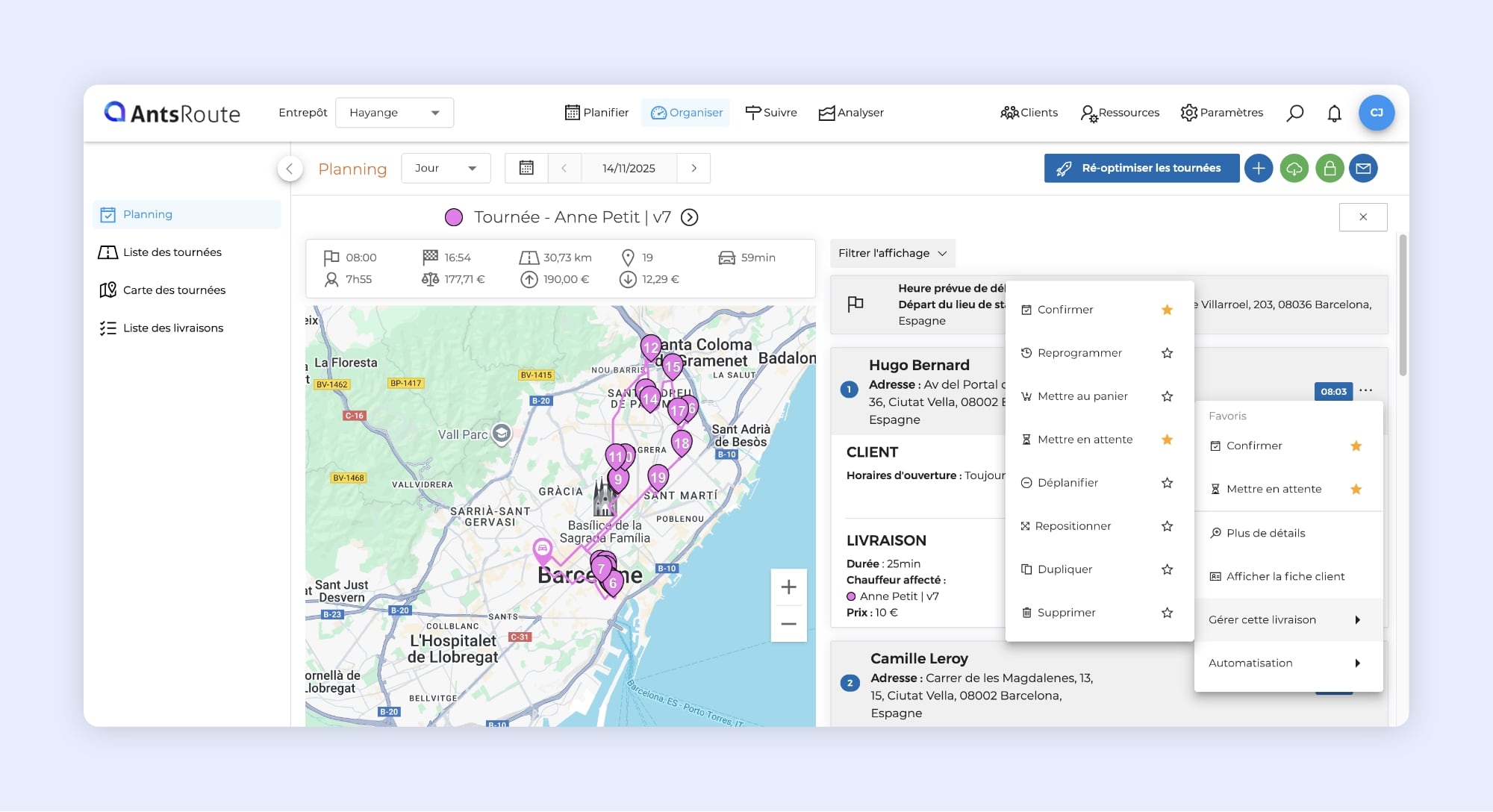The image size is (1493, 812).
Task: Zoom in on the map
Action: click(788, 587)
